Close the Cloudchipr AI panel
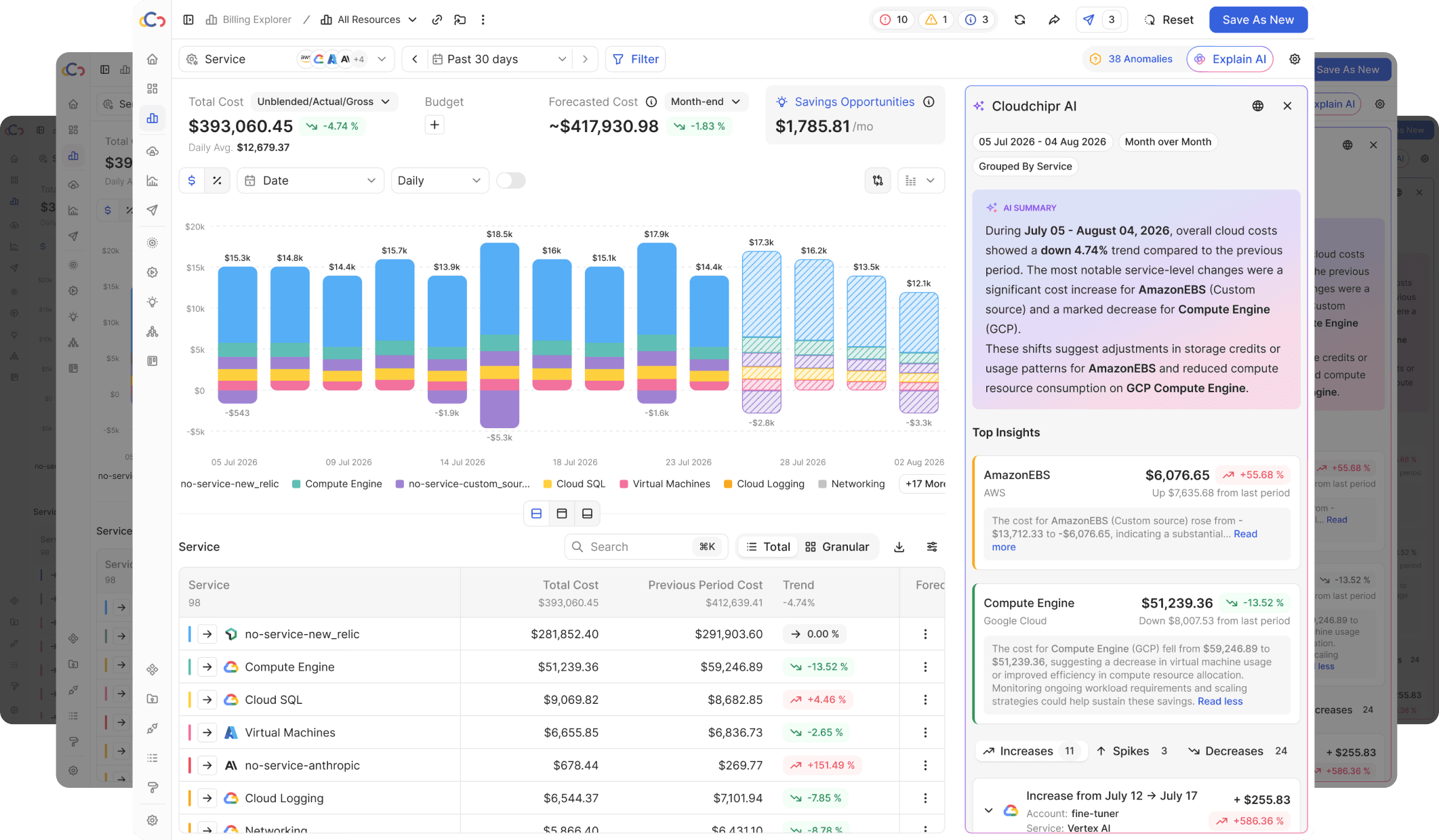1439x840 pixels. [x=1287, y=106]
